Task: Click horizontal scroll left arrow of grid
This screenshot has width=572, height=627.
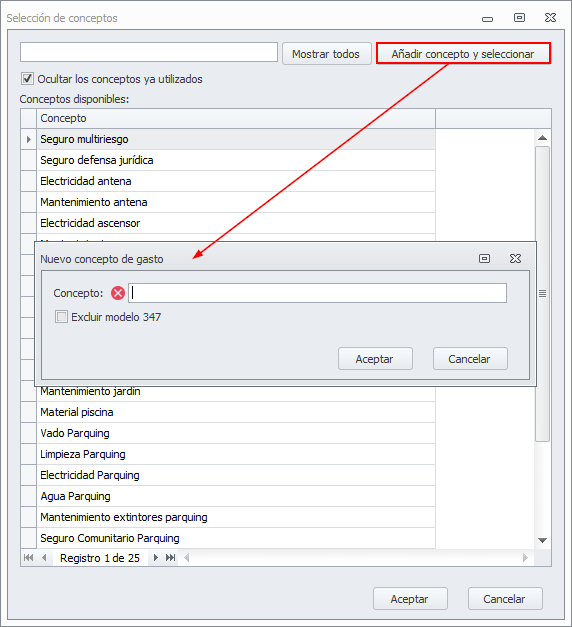Action: tap(186, 557)
